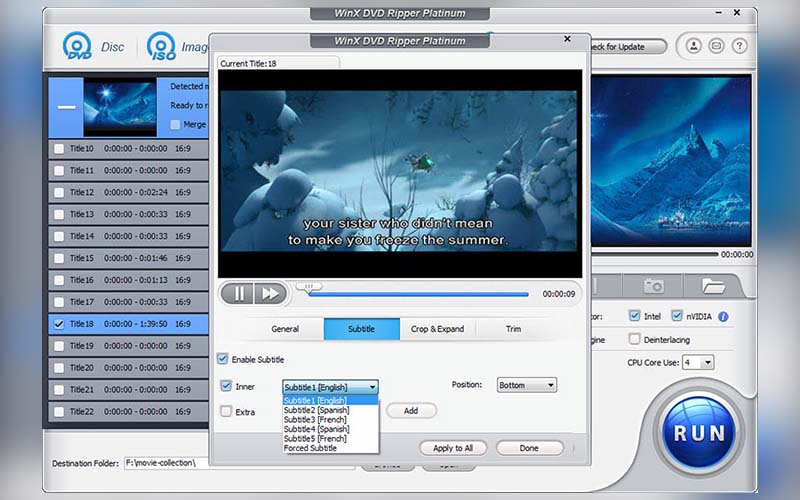Select the Title21 row
This screenshot has height=500, width=800.
point(129,390)
